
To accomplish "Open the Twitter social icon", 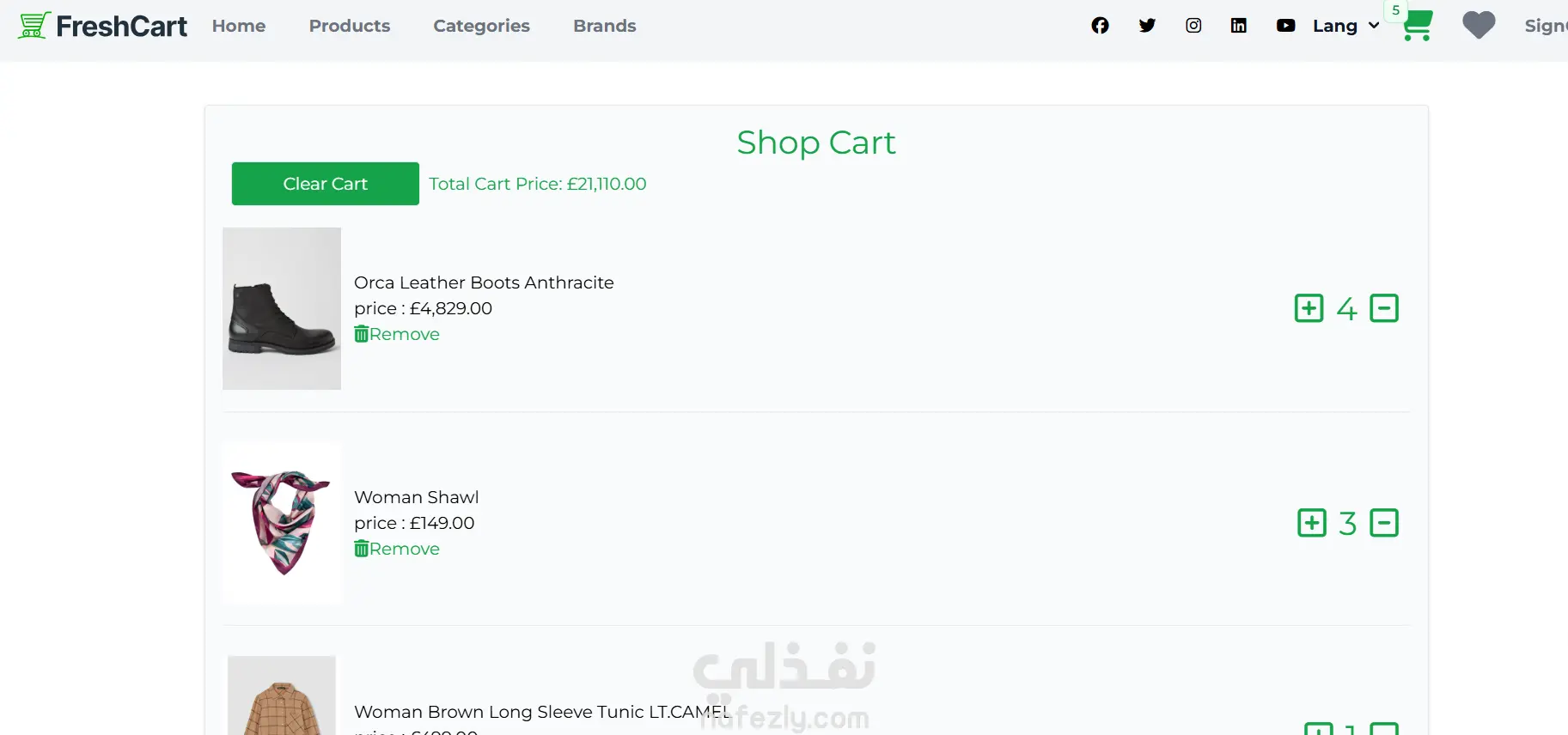I will coord(1147,26).
